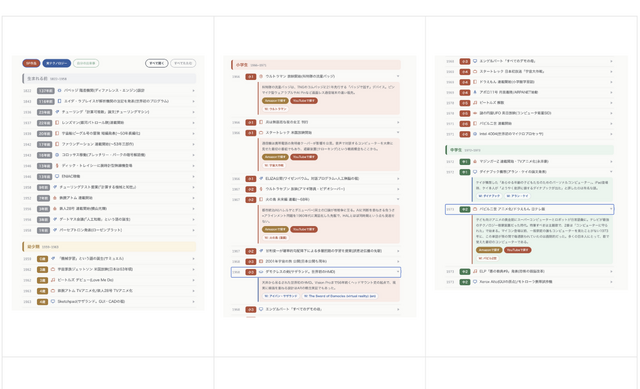
Task: Click the music icon beside ELP entry
Action: pyautogui.click(x=475, y=271)
